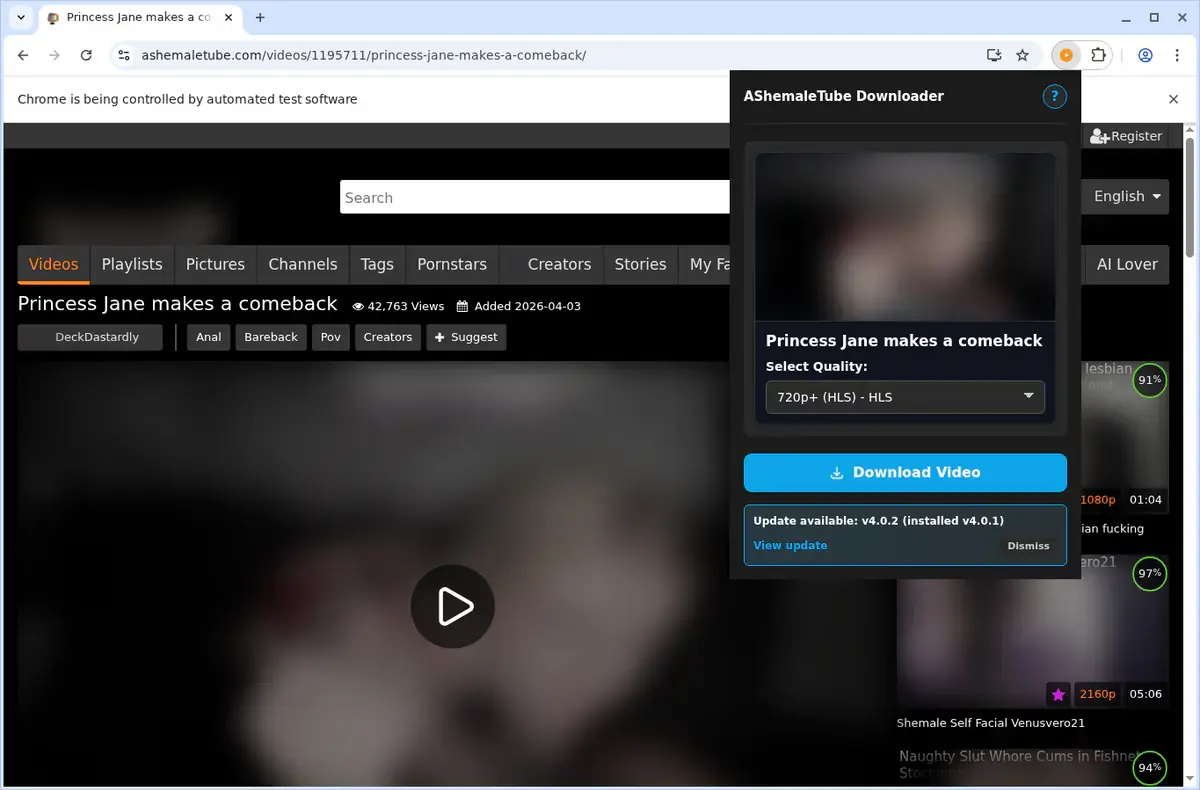Click the install app icon in address bar
This screenshot has height=790, width=1200.
pos(993,55)
